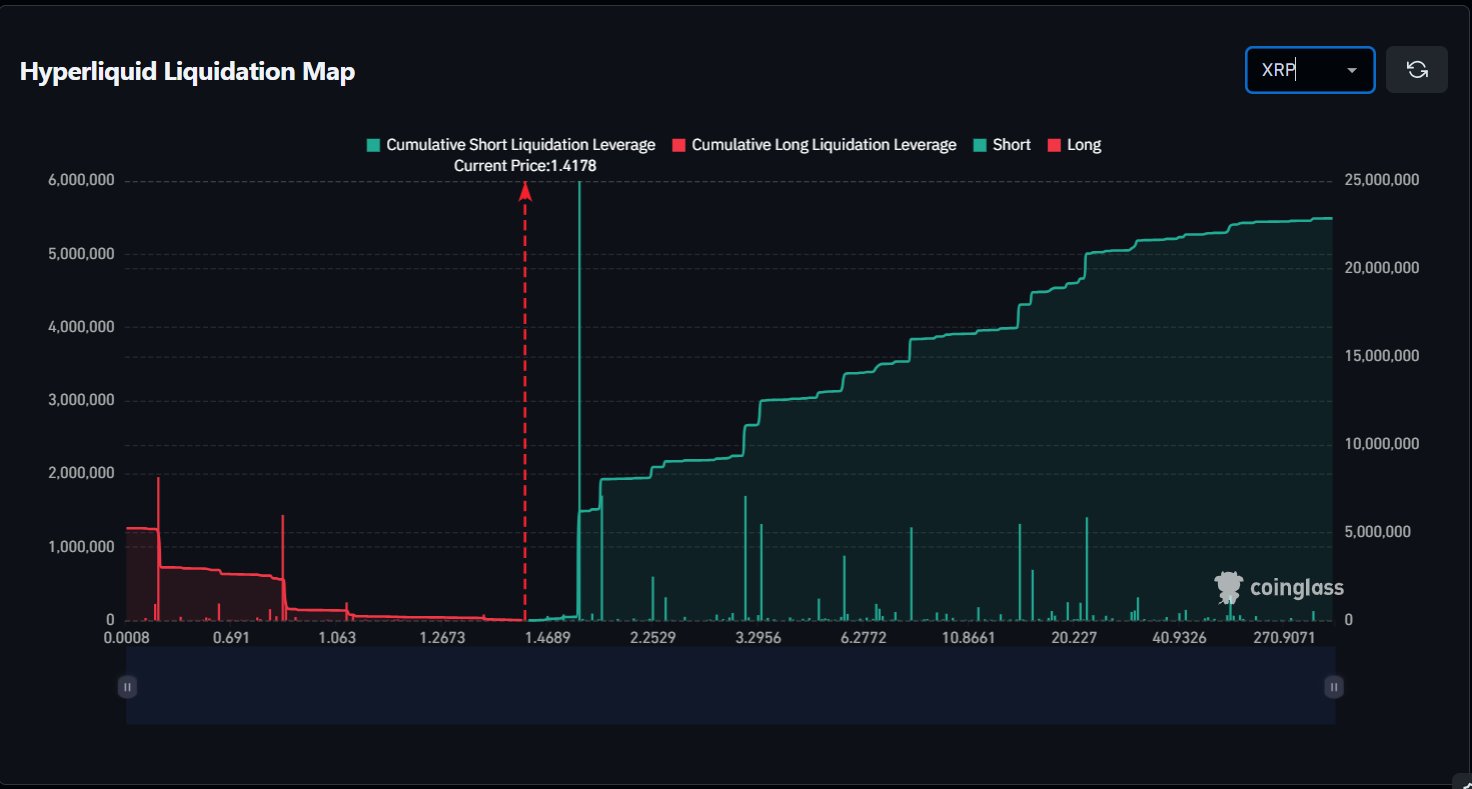Open the XRP coin dropdown arrow
This screenshot has width=1472, height=789.
click(1352, 70)
